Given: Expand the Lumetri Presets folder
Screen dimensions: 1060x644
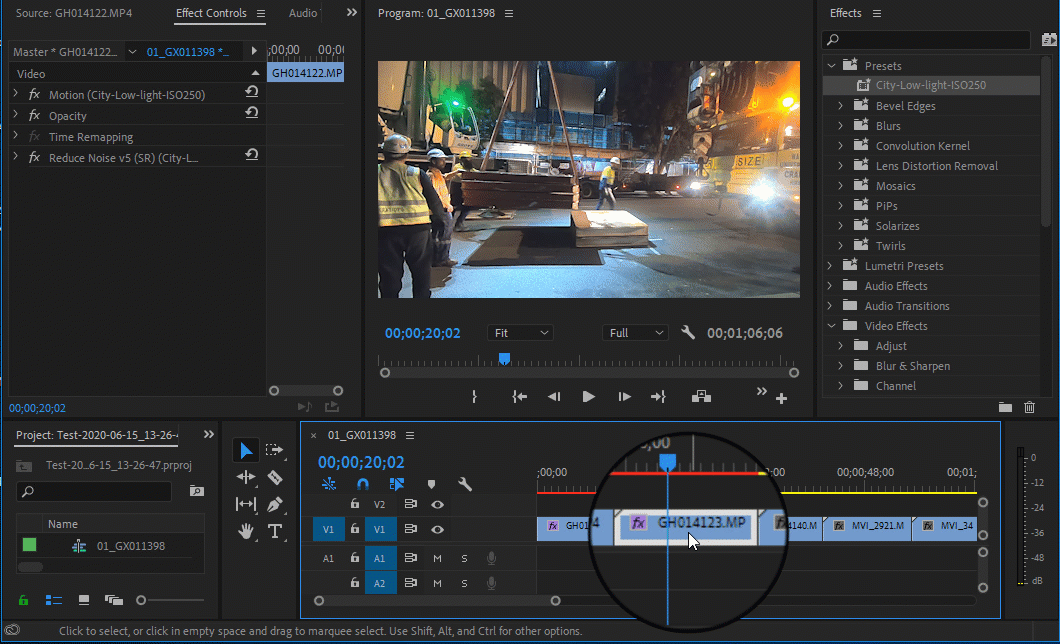Looking at the screenshot, I should pos(829,266).
